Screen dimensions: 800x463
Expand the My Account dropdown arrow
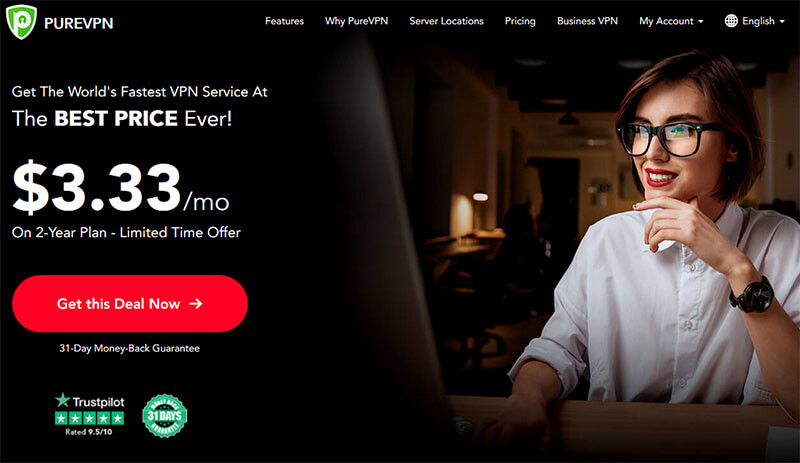[x=701, y=21]
